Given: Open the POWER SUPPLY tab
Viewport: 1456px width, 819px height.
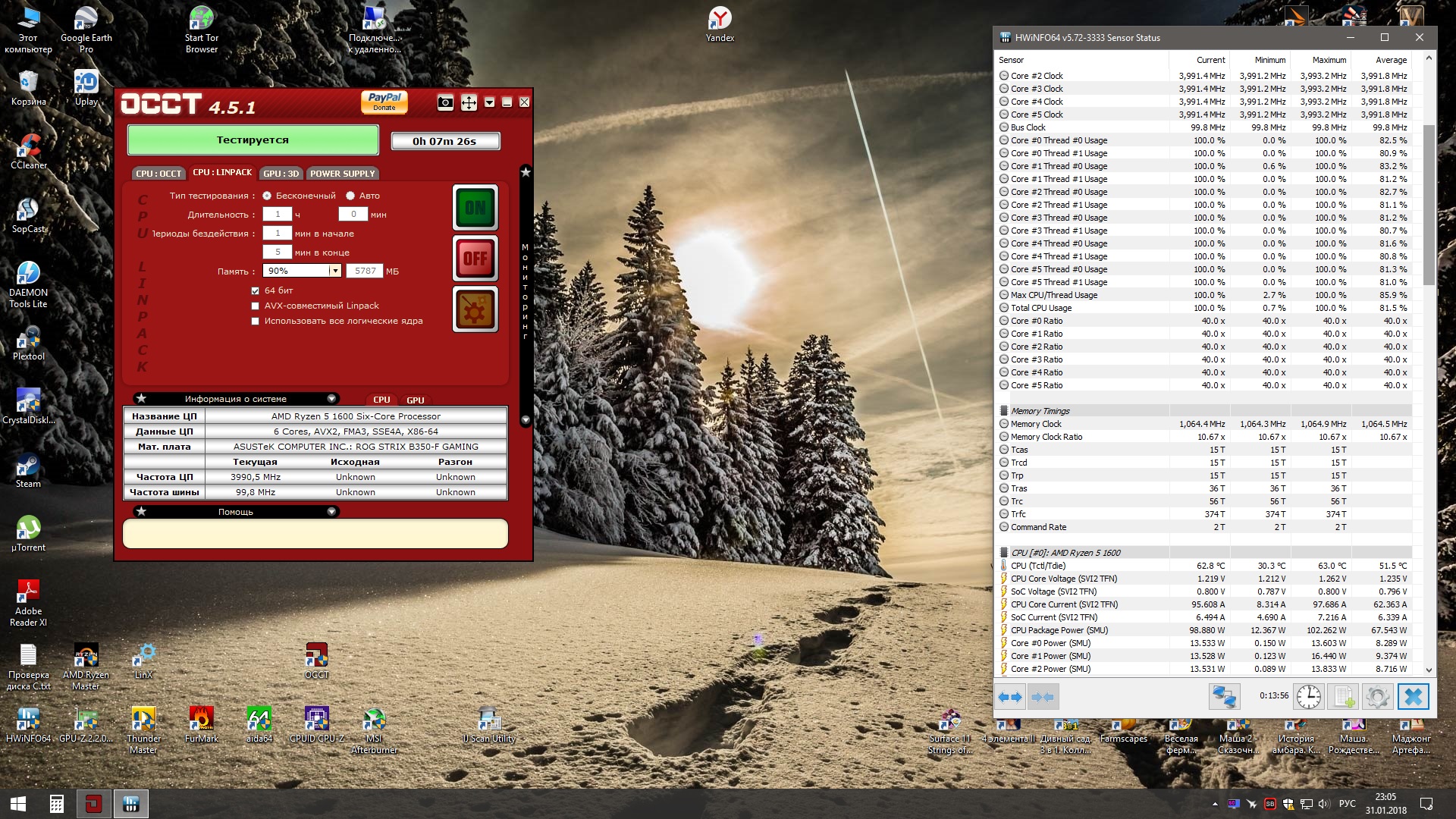Looking at the screenshot, I should tap(342, 174).
